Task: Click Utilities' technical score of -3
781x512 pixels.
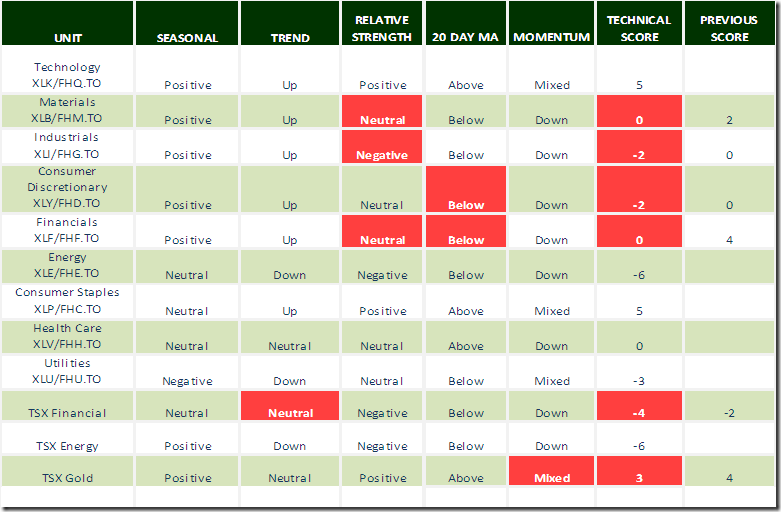Action: pyautogui.click(x=639, y=381)
